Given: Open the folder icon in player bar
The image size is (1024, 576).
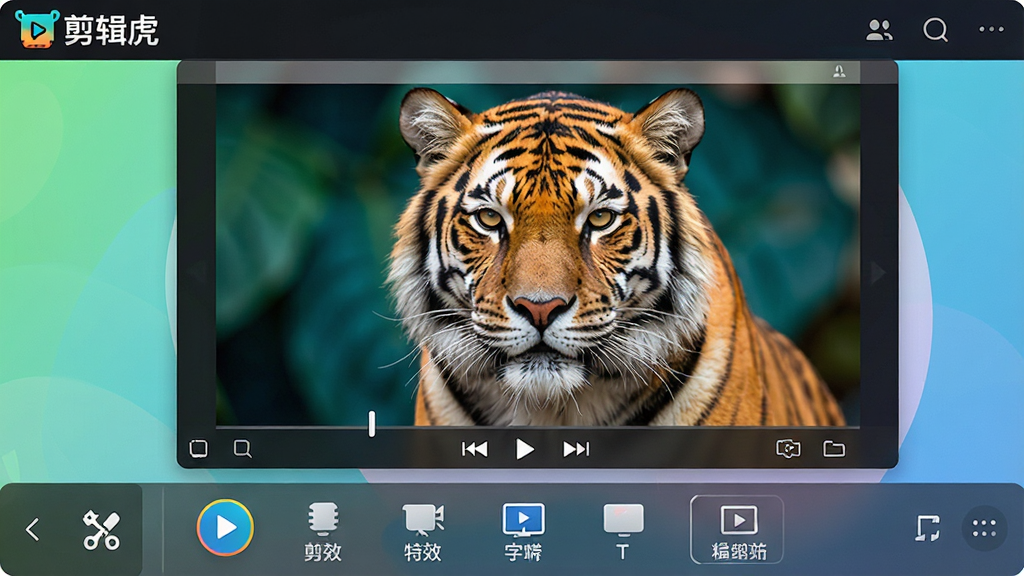Looking at the screenshot, I should coord(834,449).
